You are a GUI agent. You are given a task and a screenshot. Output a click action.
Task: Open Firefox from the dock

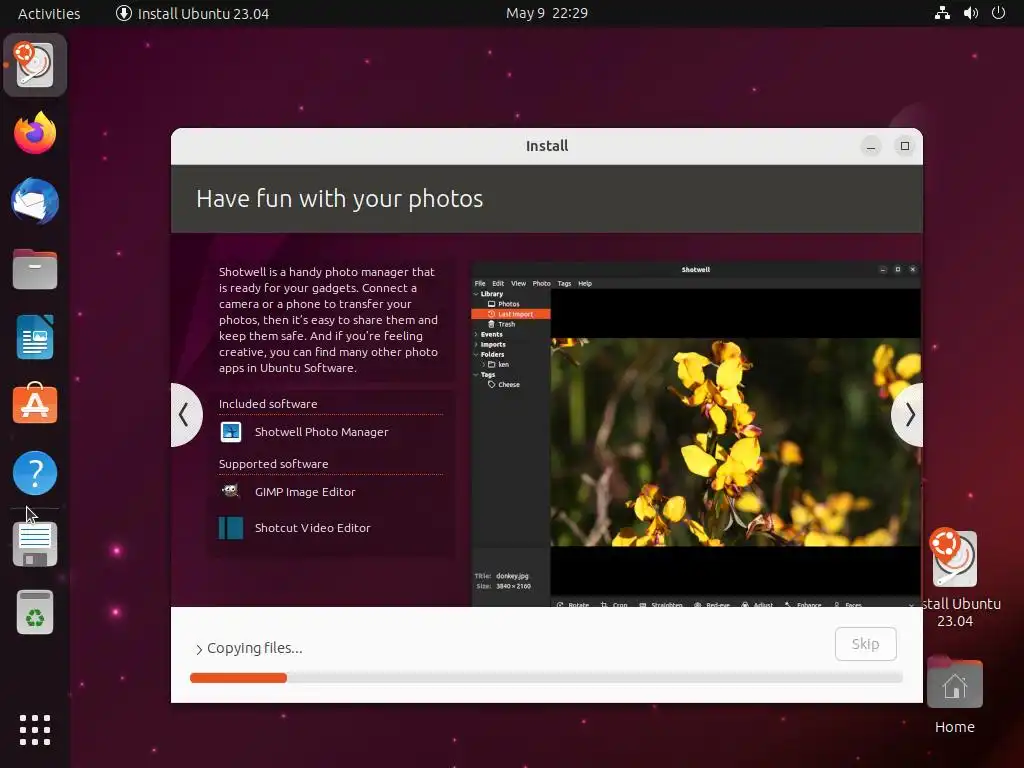[35, 133]
